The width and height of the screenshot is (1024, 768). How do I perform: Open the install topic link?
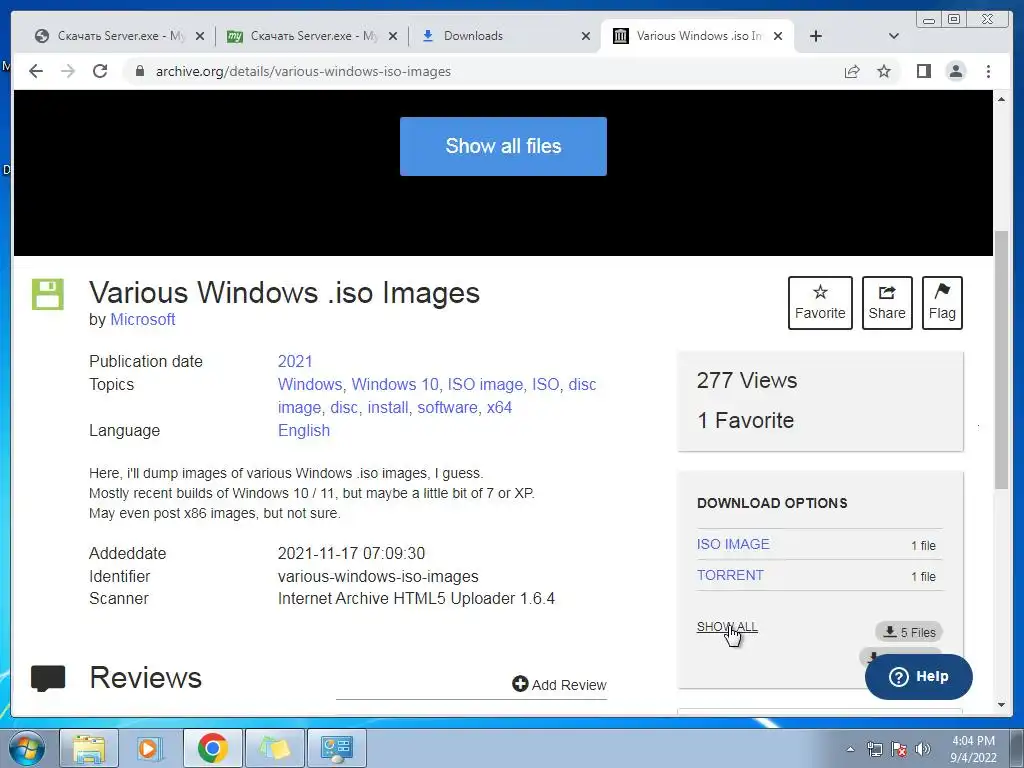pos(388,408)
